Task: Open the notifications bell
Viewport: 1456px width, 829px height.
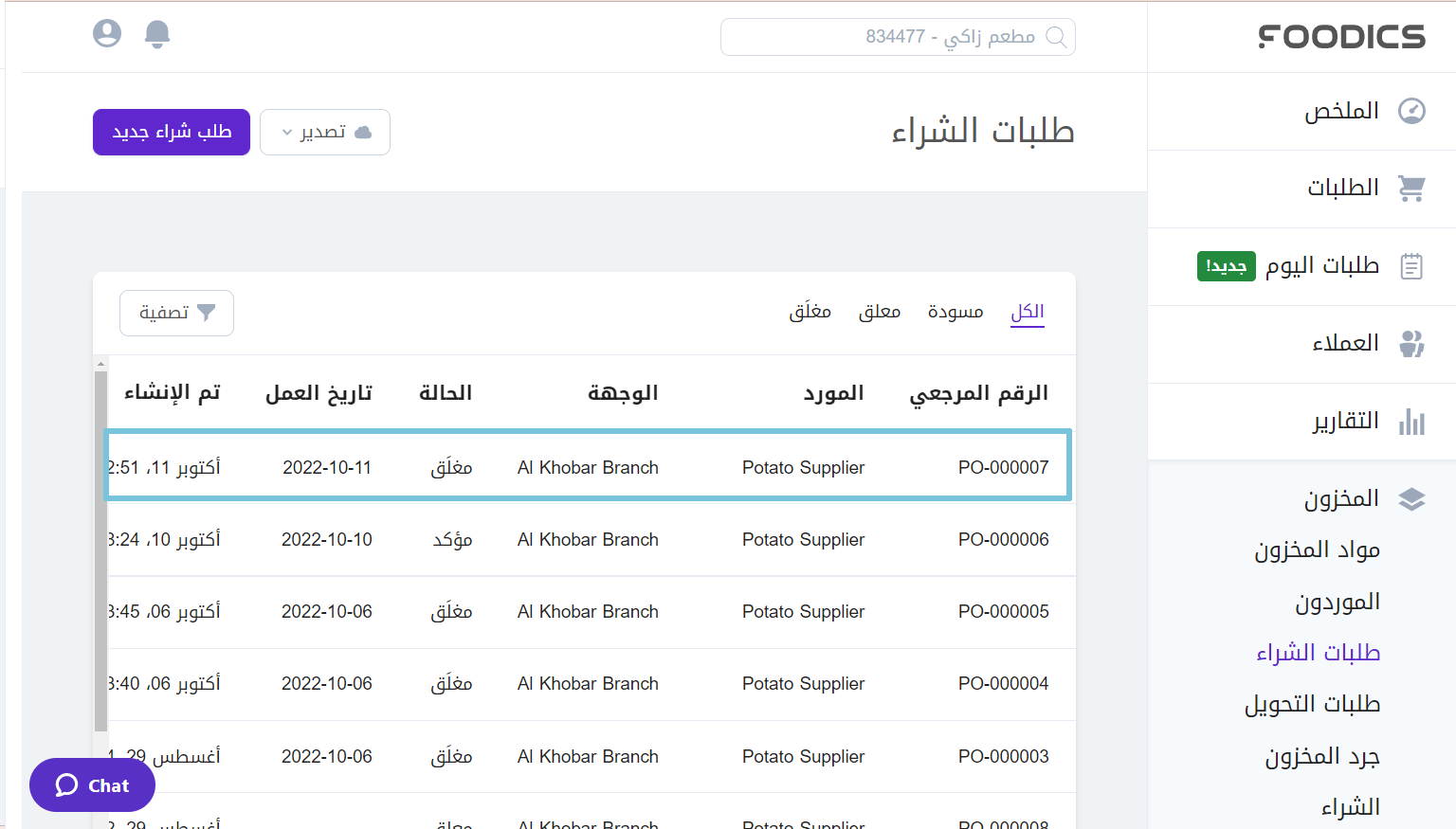Action: [x=157, y=33]
